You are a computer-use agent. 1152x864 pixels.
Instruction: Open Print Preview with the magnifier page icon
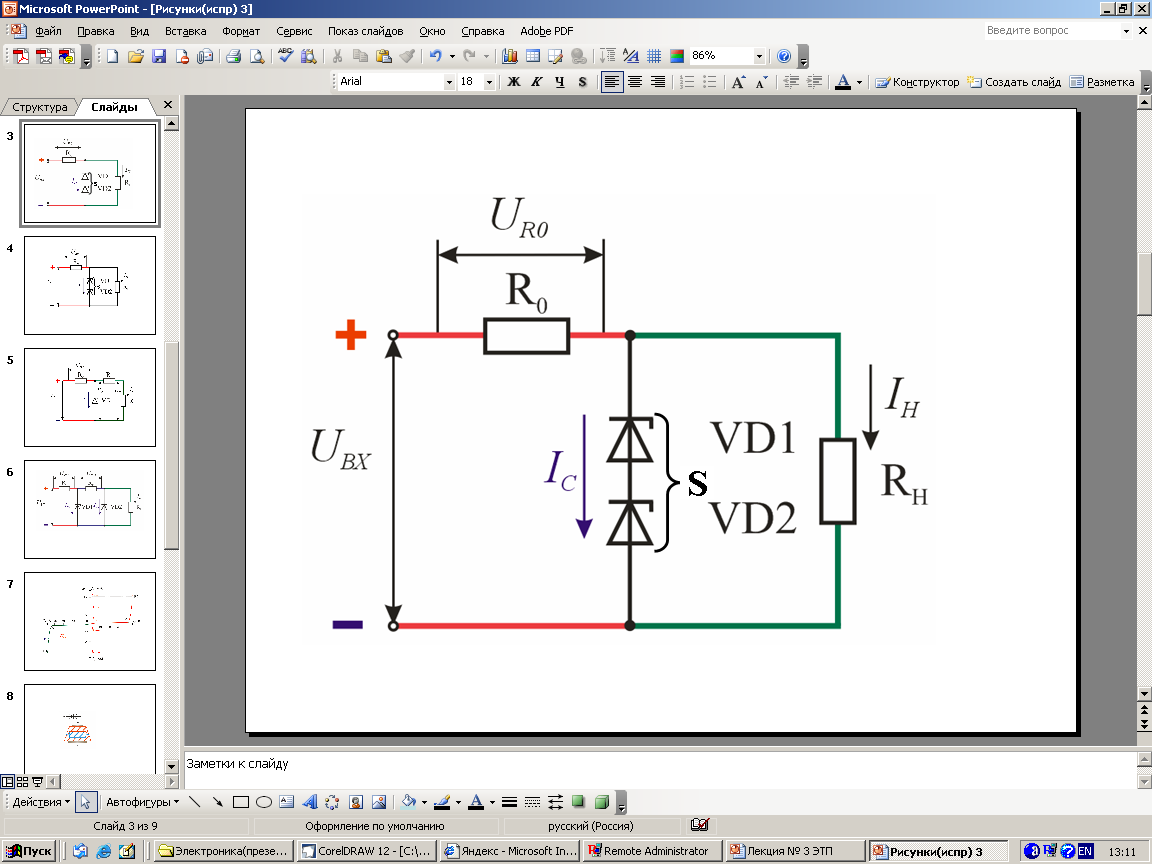(257, 56)
